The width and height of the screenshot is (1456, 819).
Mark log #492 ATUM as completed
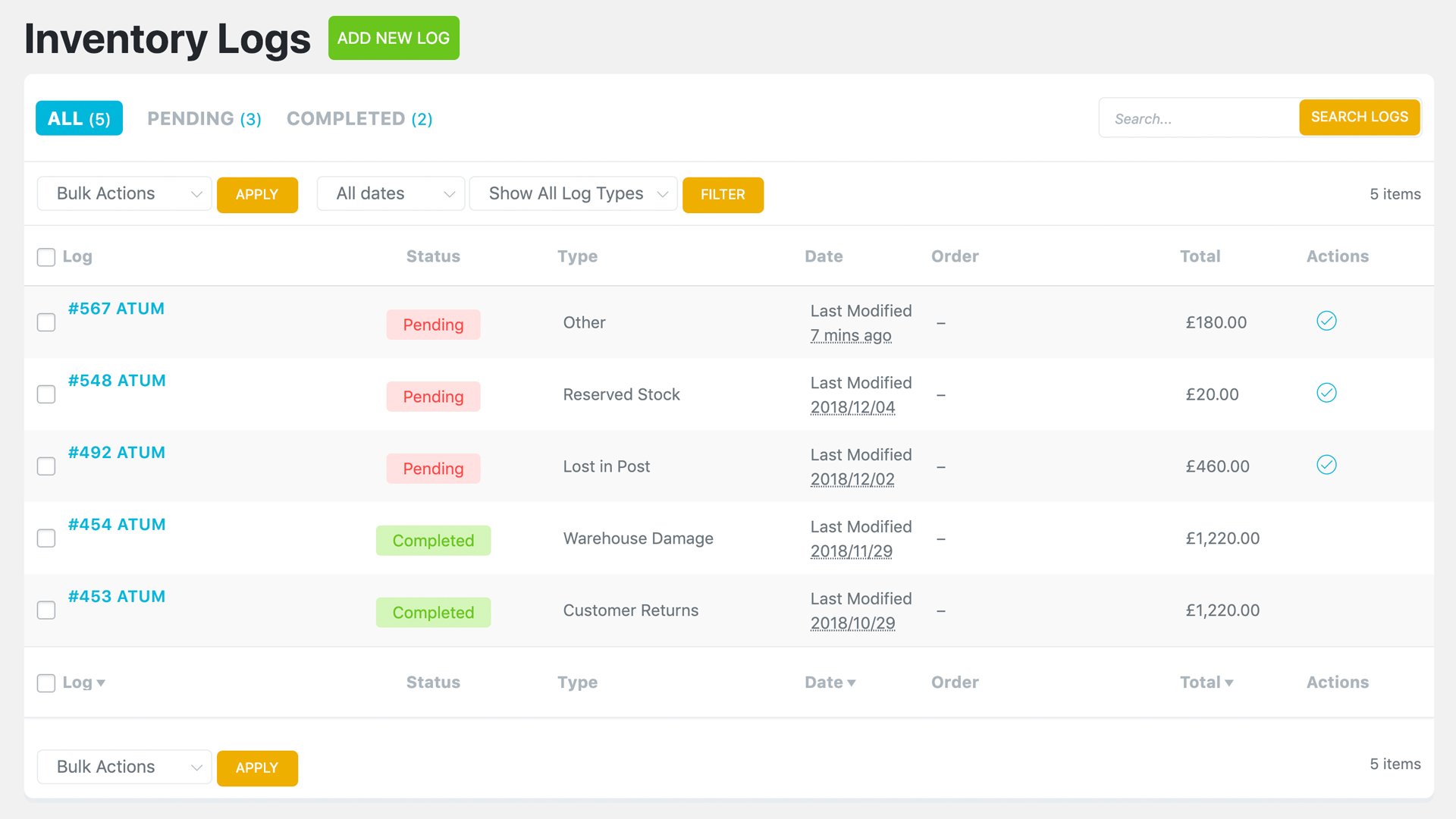click(x=1326, y=465)
